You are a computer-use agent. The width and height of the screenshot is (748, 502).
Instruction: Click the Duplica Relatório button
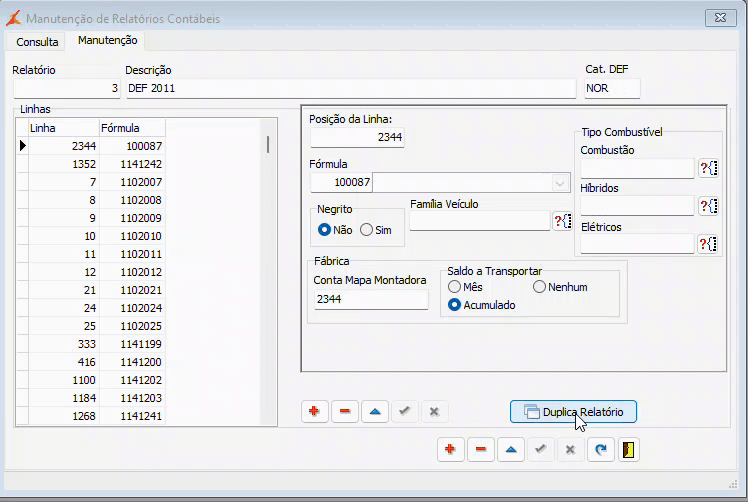(x=573, y=412)
